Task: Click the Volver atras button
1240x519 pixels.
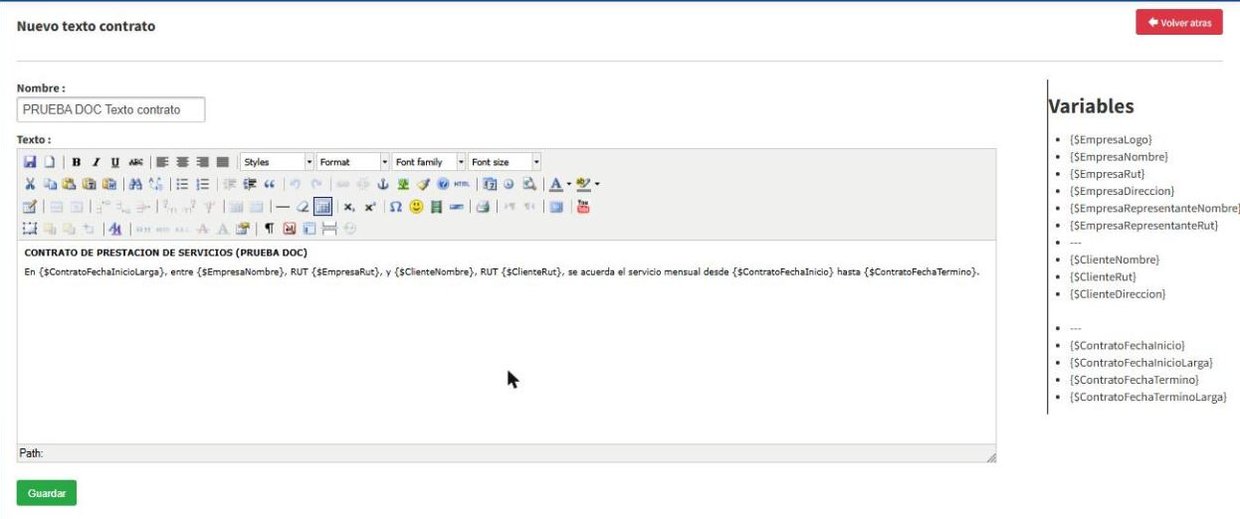Action: click(1179, 22)
